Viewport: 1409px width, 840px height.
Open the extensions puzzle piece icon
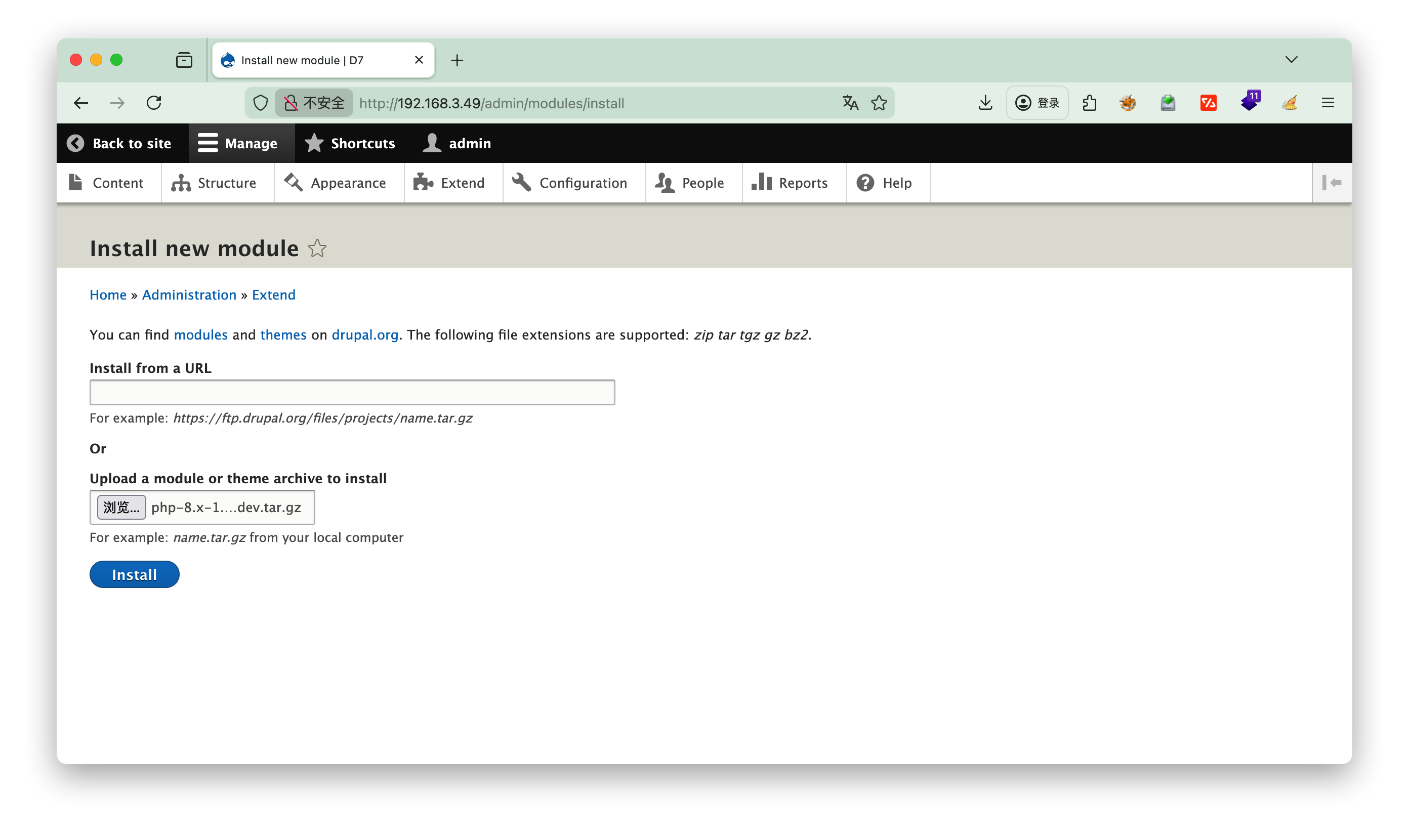1089,103
